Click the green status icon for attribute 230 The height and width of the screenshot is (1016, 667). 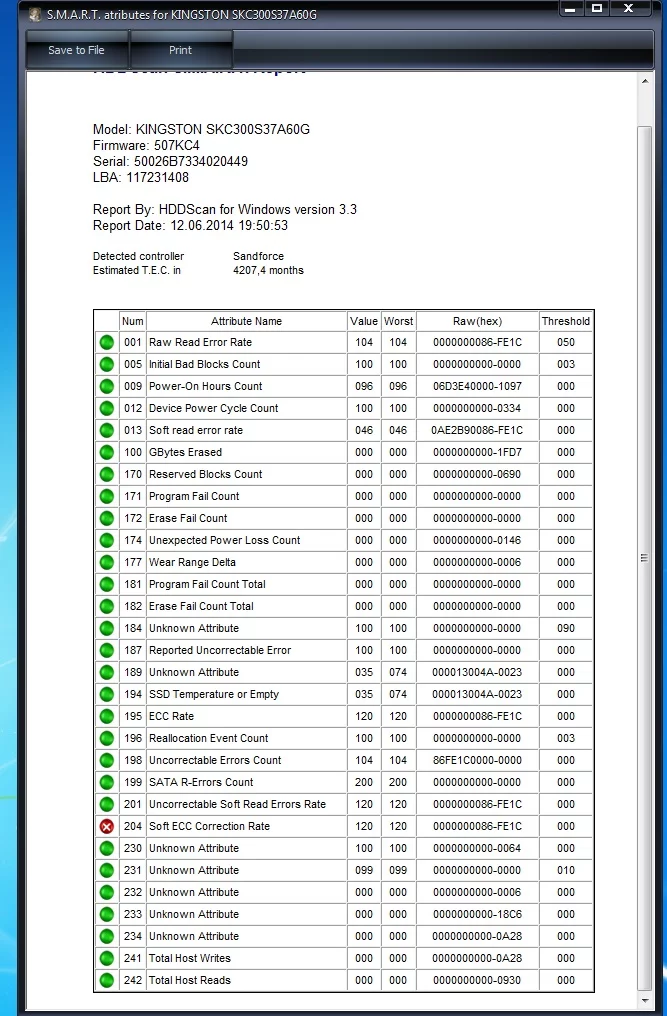point(107,849)
